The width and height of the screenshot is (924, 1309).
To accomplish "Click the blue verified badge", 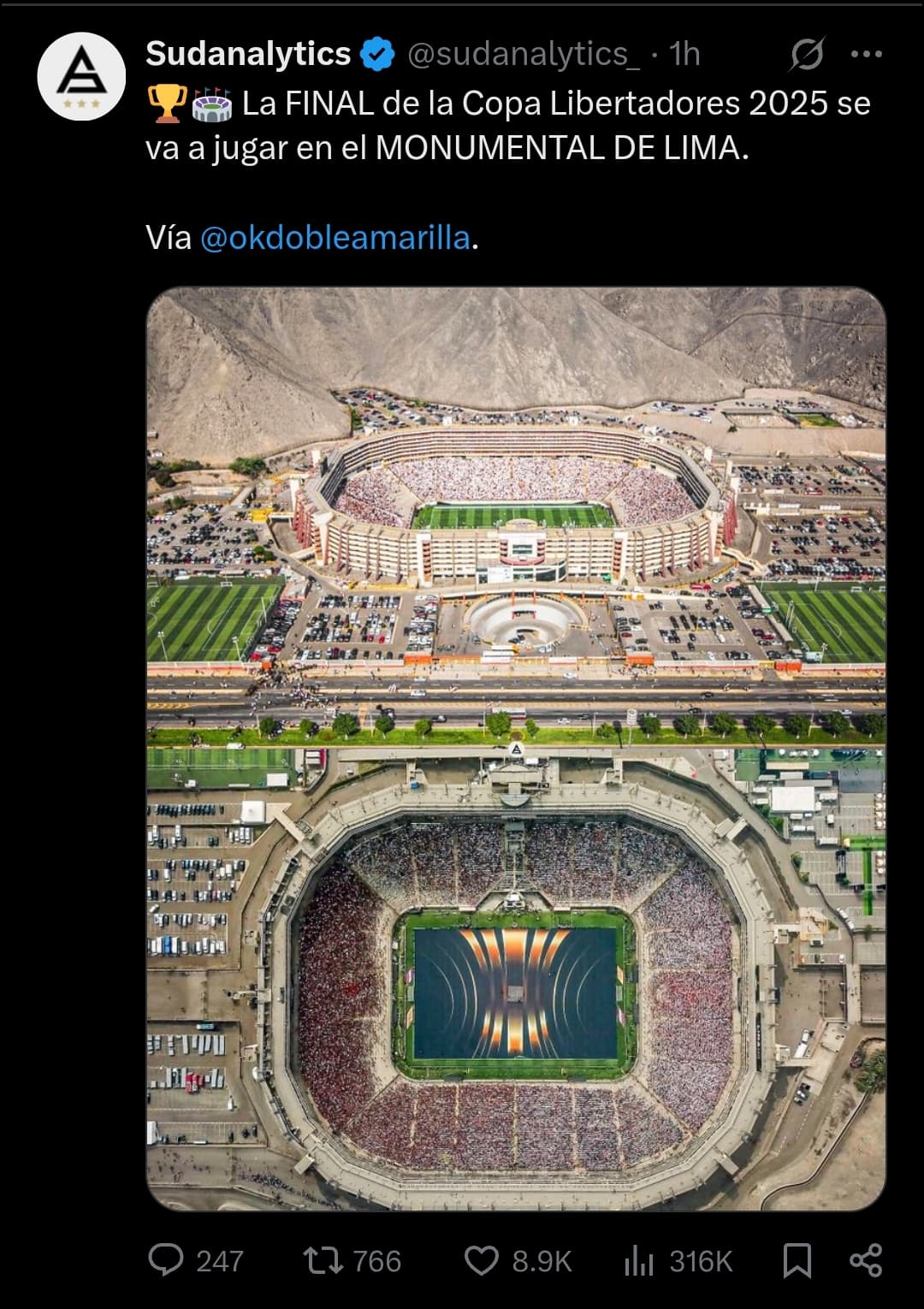I will [377, 54].
